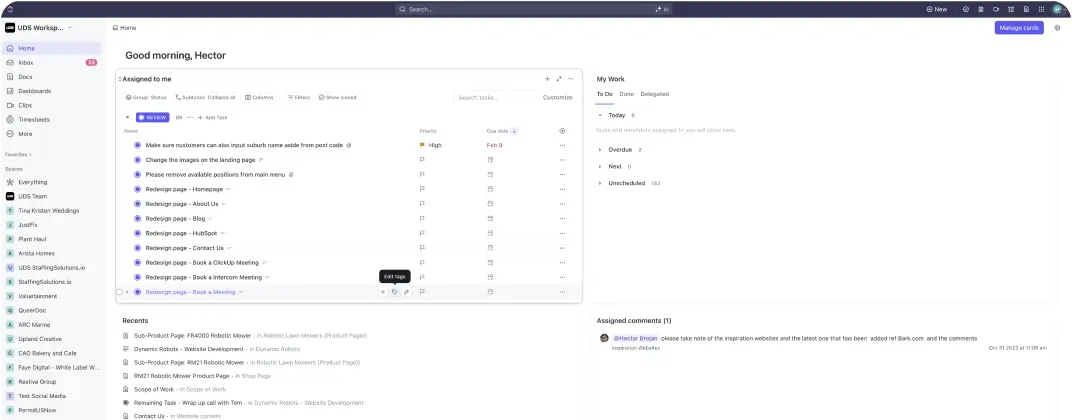Collapse the REVIEW status group
This screenshot has height=420, width=1072.
127,117
